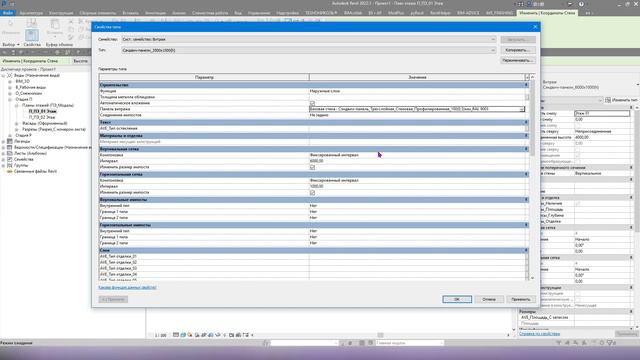This screenshot has width=640, height=360.
Task: Select BIM_3D in the project browser
Action: pyautogui.click(x=22, y=81)
